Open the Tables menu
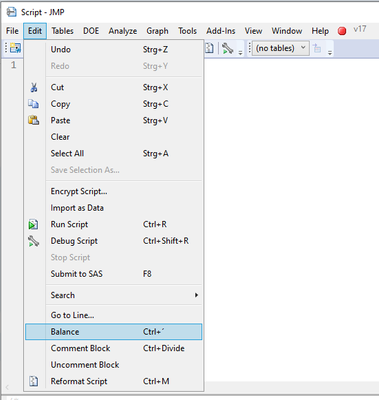The width and height of the screenshot is (379, 400). (62, 31)
